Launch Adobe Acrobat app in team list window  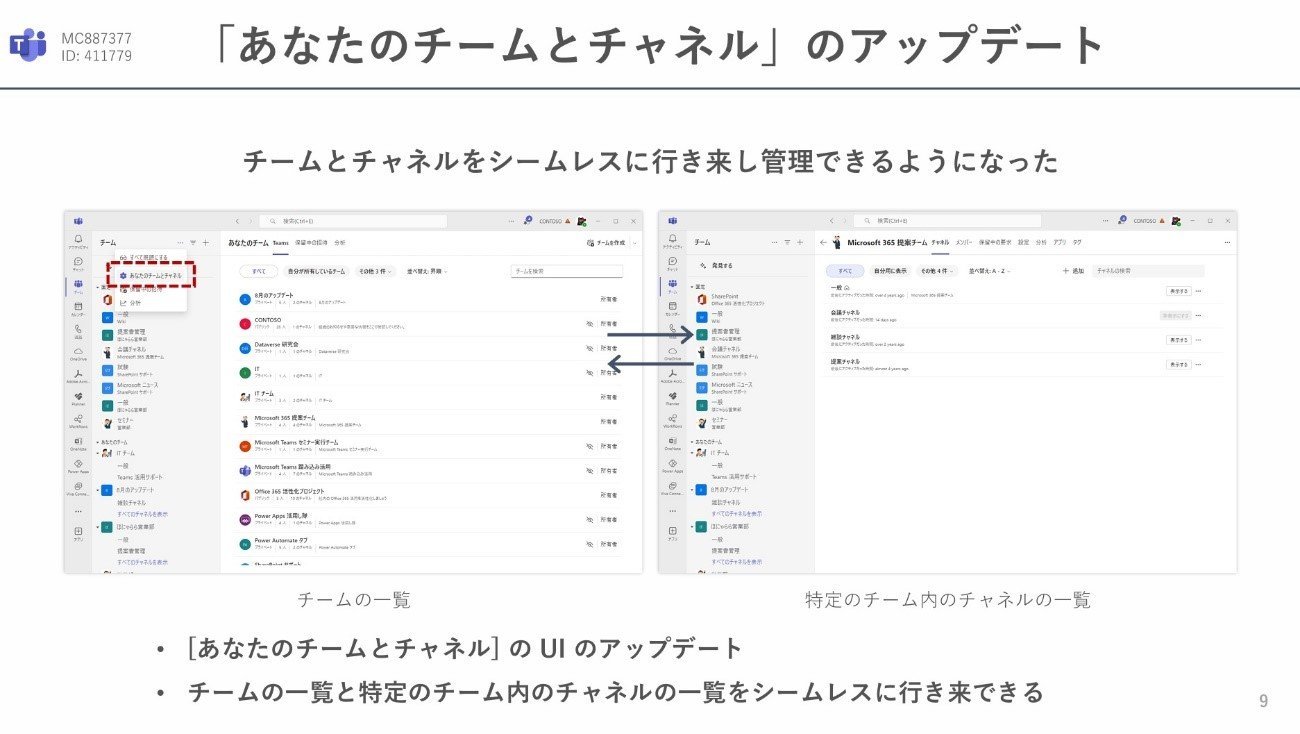coord(77,376)
